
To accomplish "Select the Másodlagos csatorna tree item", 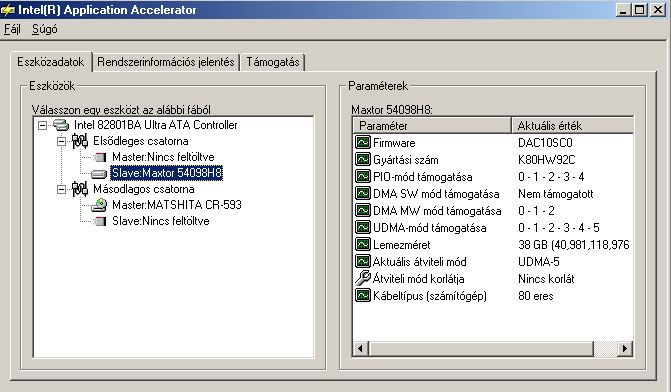I will pyautogui.click(x=143, y=189).
